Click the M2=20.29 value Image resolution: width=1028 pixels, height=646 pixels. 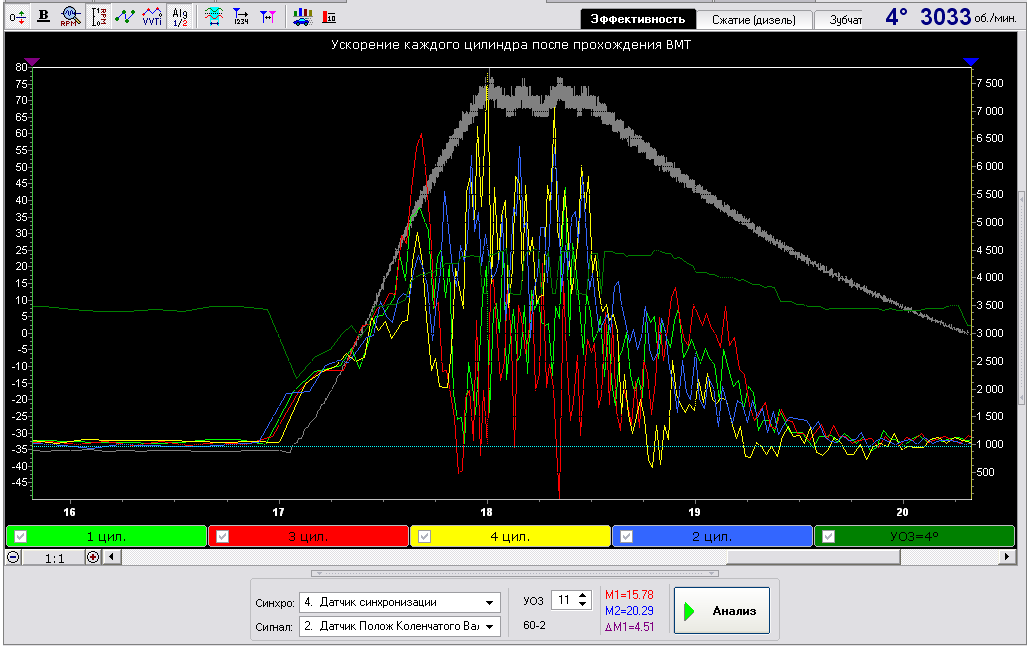(629, 611)
